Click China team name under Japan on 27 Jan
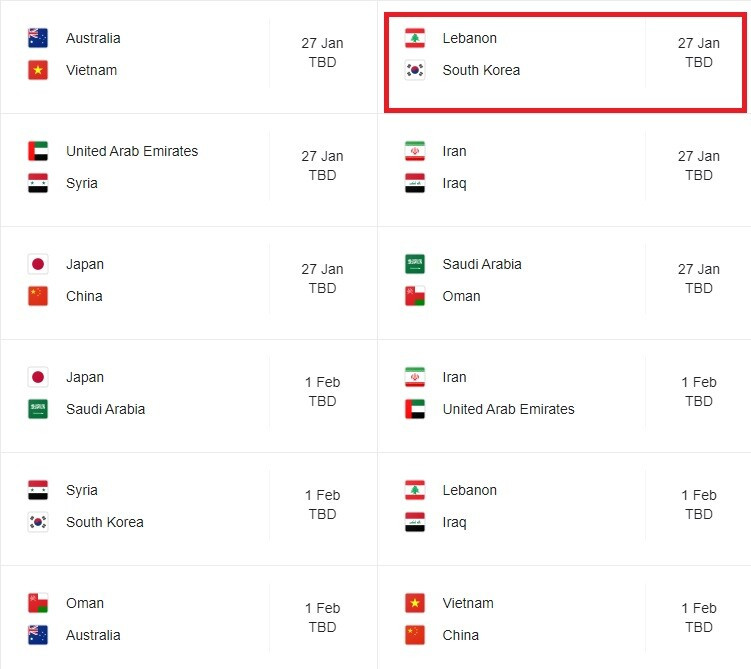The image size is (751, 669). (84, 296)
